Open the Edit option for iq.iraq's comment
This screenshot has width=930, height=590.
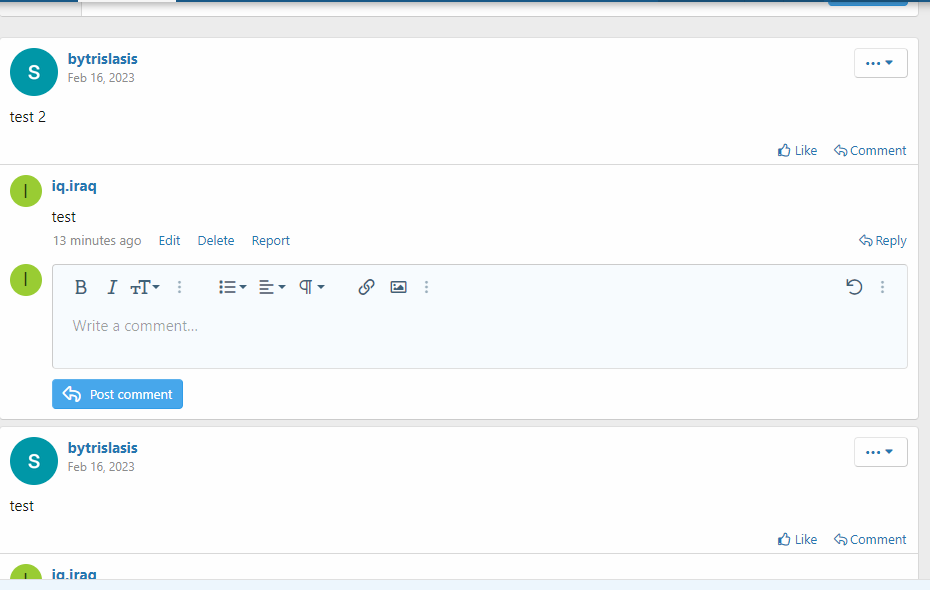(169, 240)
